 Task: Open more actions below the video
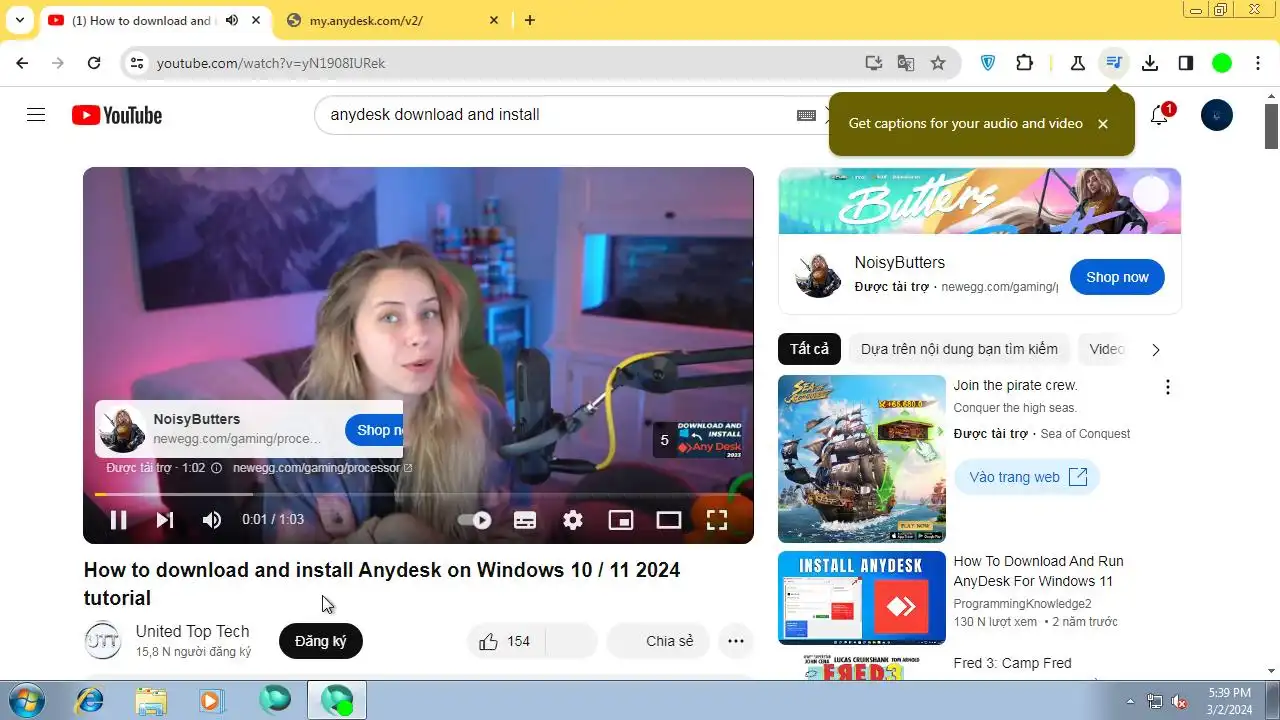(x=736, y=641)
